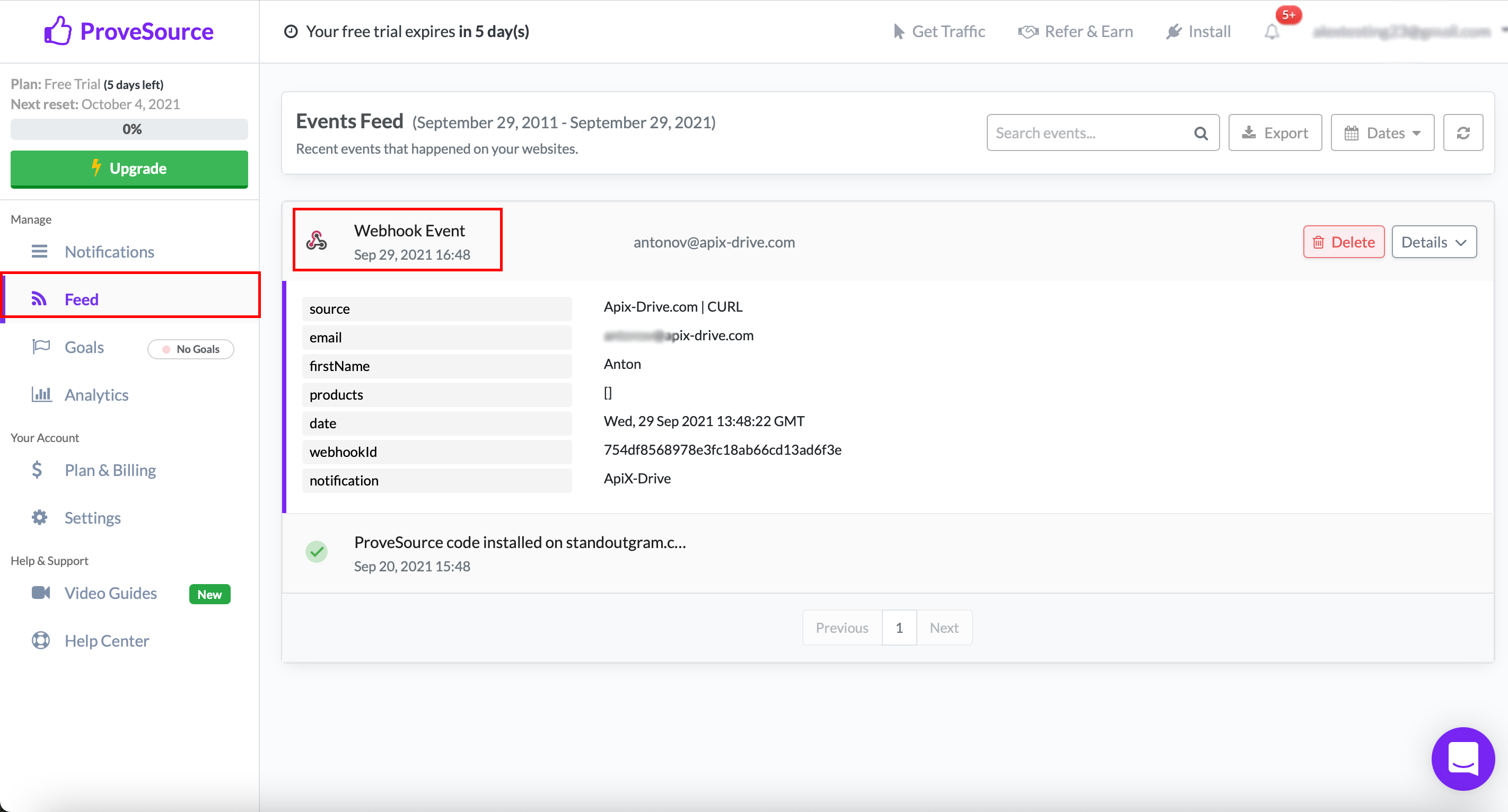The height and width of the screenshot is (812, 1508).
Task: Click the No Goals status badge
Action: 191,349
